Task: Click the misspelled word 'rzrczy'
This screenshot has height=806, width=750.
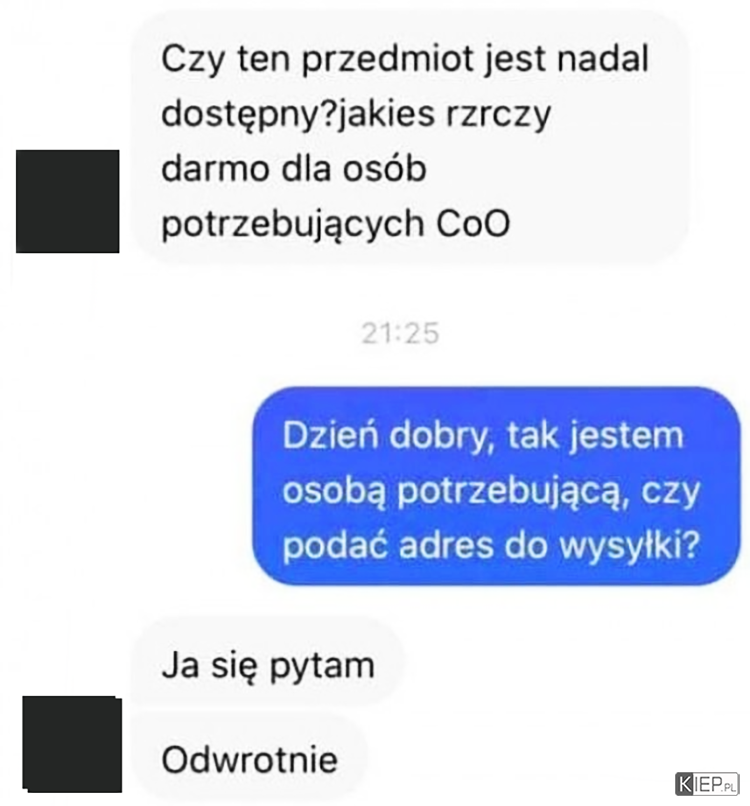Action: (x=499, y=115)
